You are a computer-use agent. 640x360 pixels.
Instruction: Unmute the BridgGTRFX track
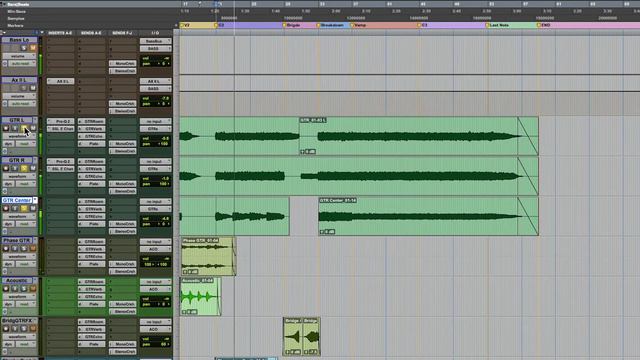(x=33, y=329)
